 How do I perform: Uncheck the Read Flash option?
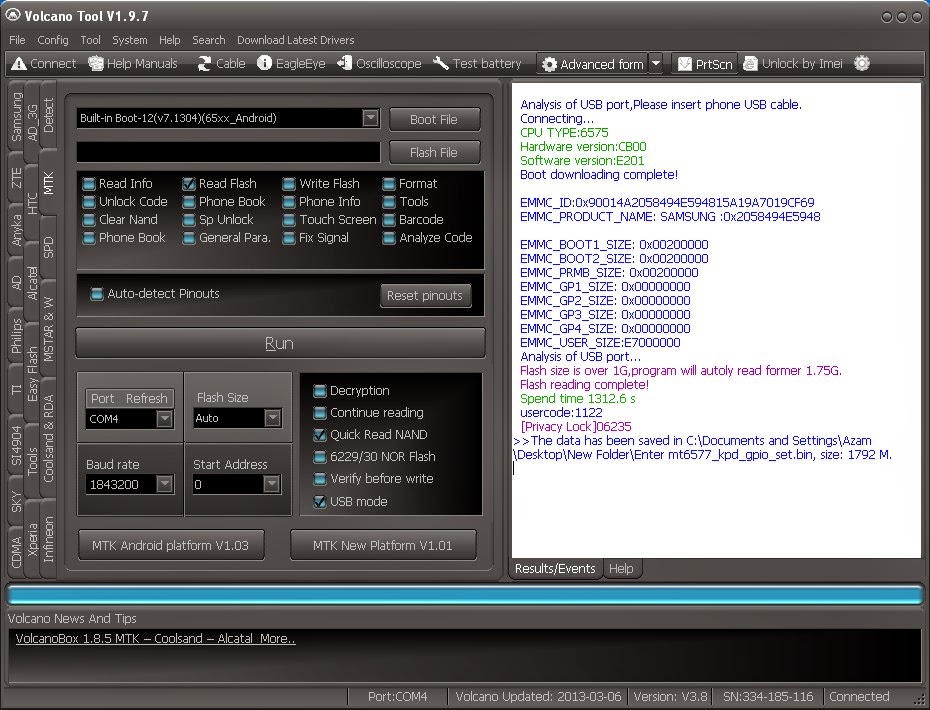[189, 184]
